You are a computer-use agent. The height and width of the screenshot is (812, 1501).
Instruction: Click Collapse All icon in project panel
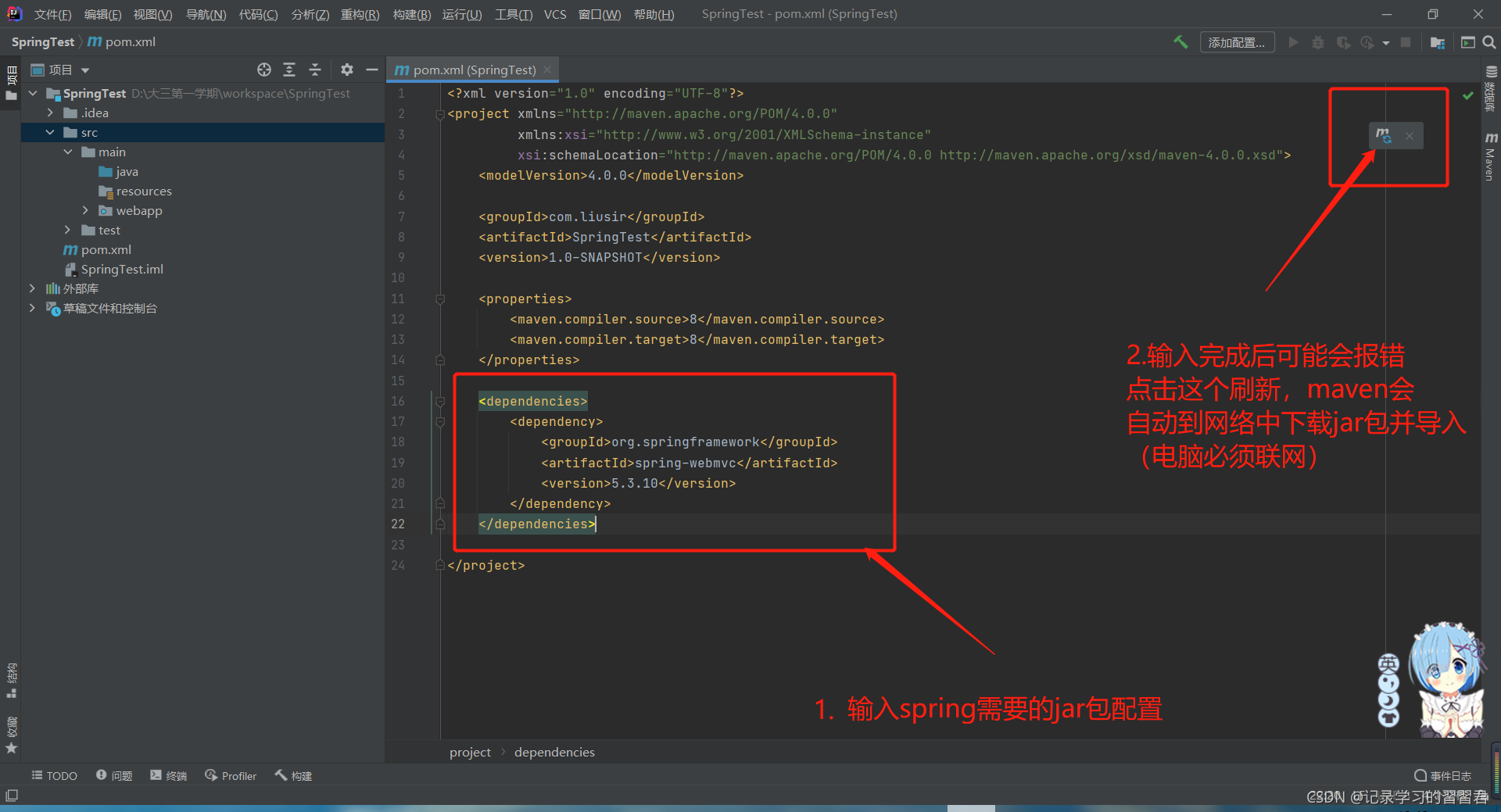pos(315,70)
